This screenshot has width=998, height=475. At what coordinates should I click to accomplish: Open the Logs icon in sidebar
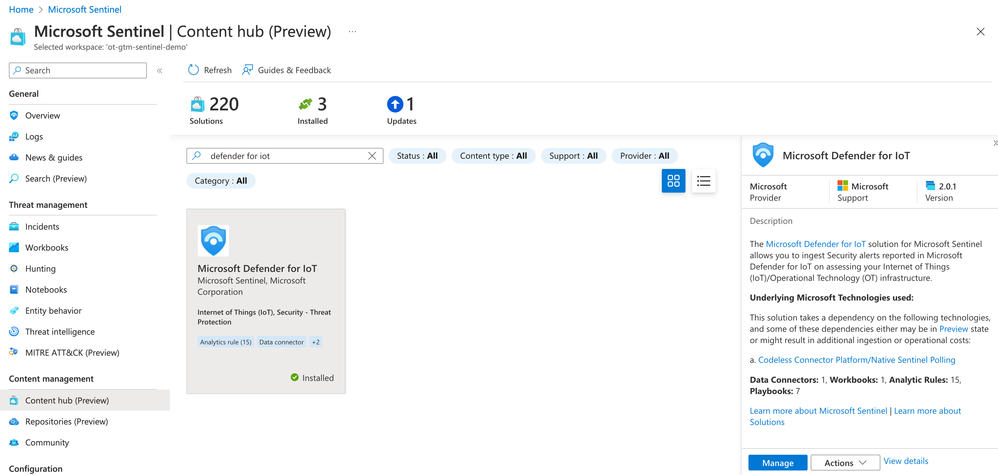click(x=14, y=137)
